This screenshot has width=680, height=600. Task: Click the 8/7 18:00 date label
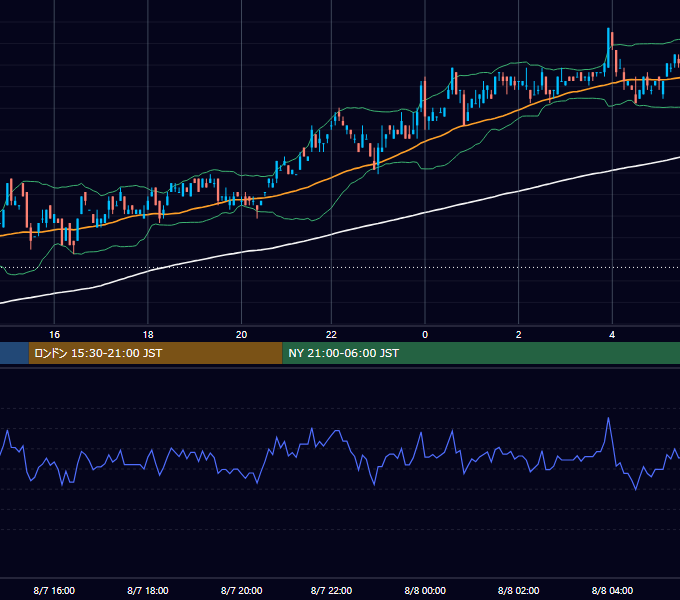pos(148,590)
